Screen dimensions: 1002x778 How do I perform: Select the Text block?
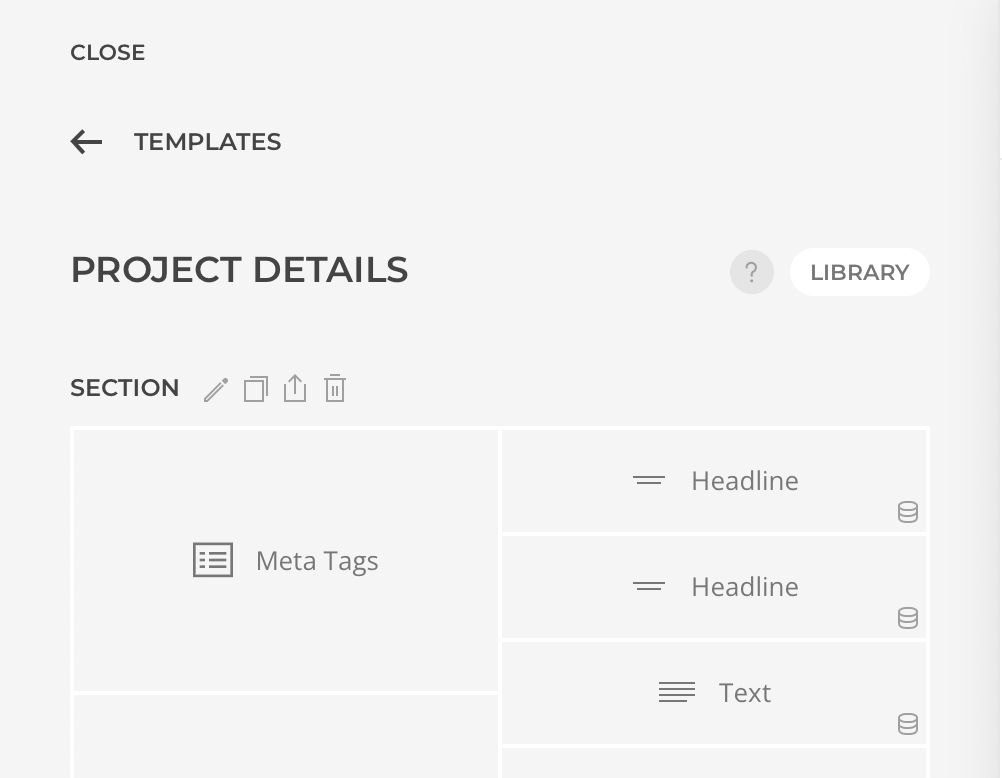click(x=744, y=693)
